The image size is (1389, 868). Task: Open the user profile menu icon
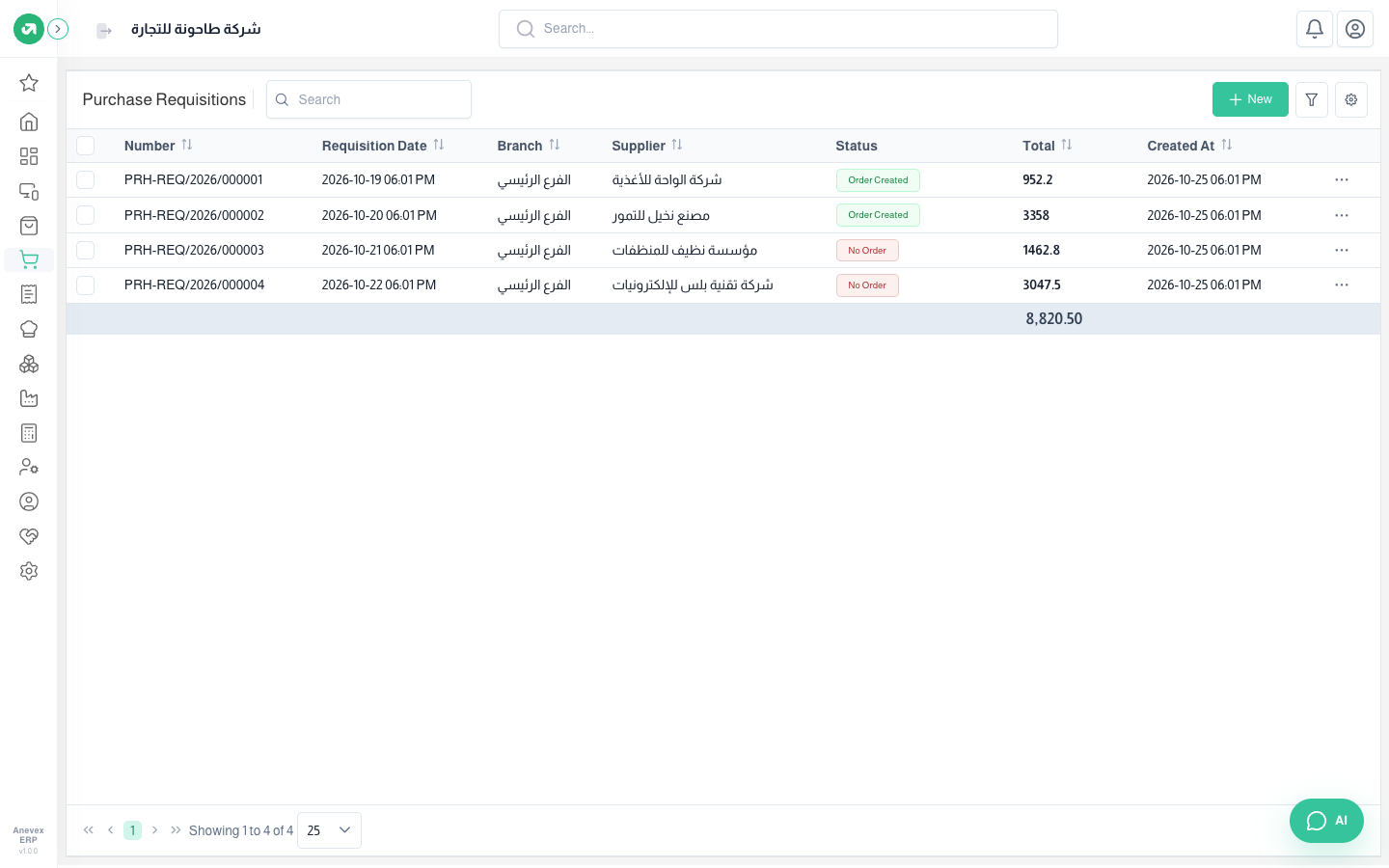click(x=1355, y=29)
